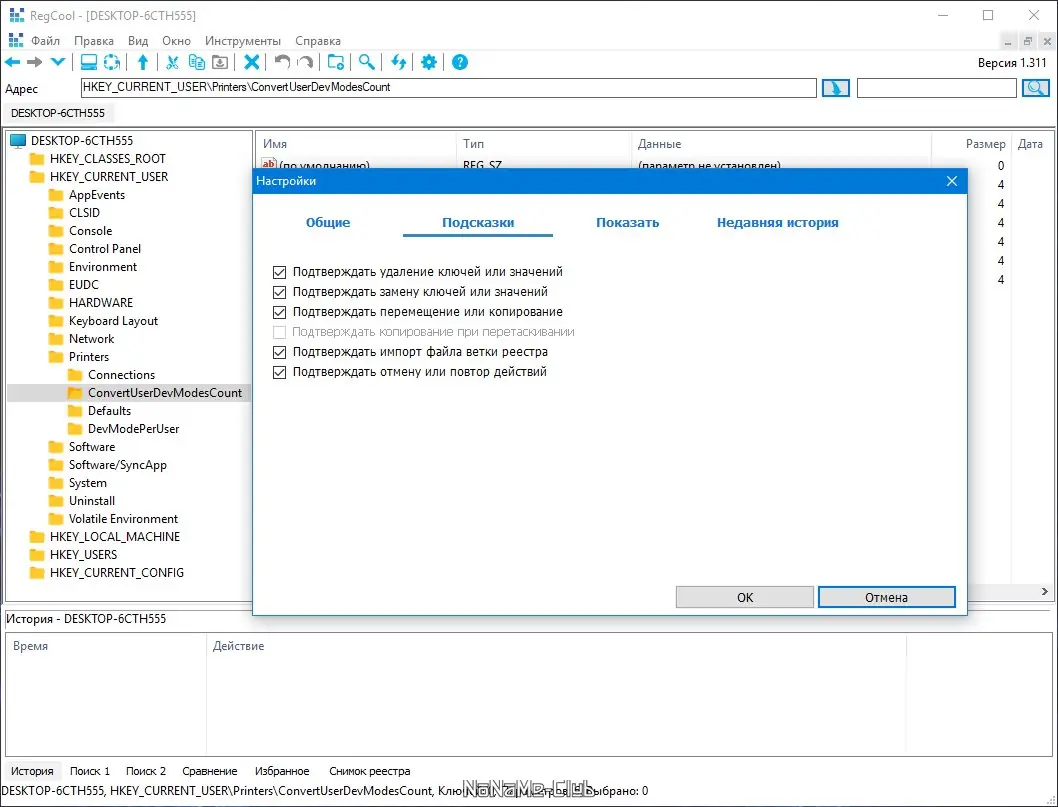Go forward with the gray right arrow
The image size is (1058, 807).
34,62
